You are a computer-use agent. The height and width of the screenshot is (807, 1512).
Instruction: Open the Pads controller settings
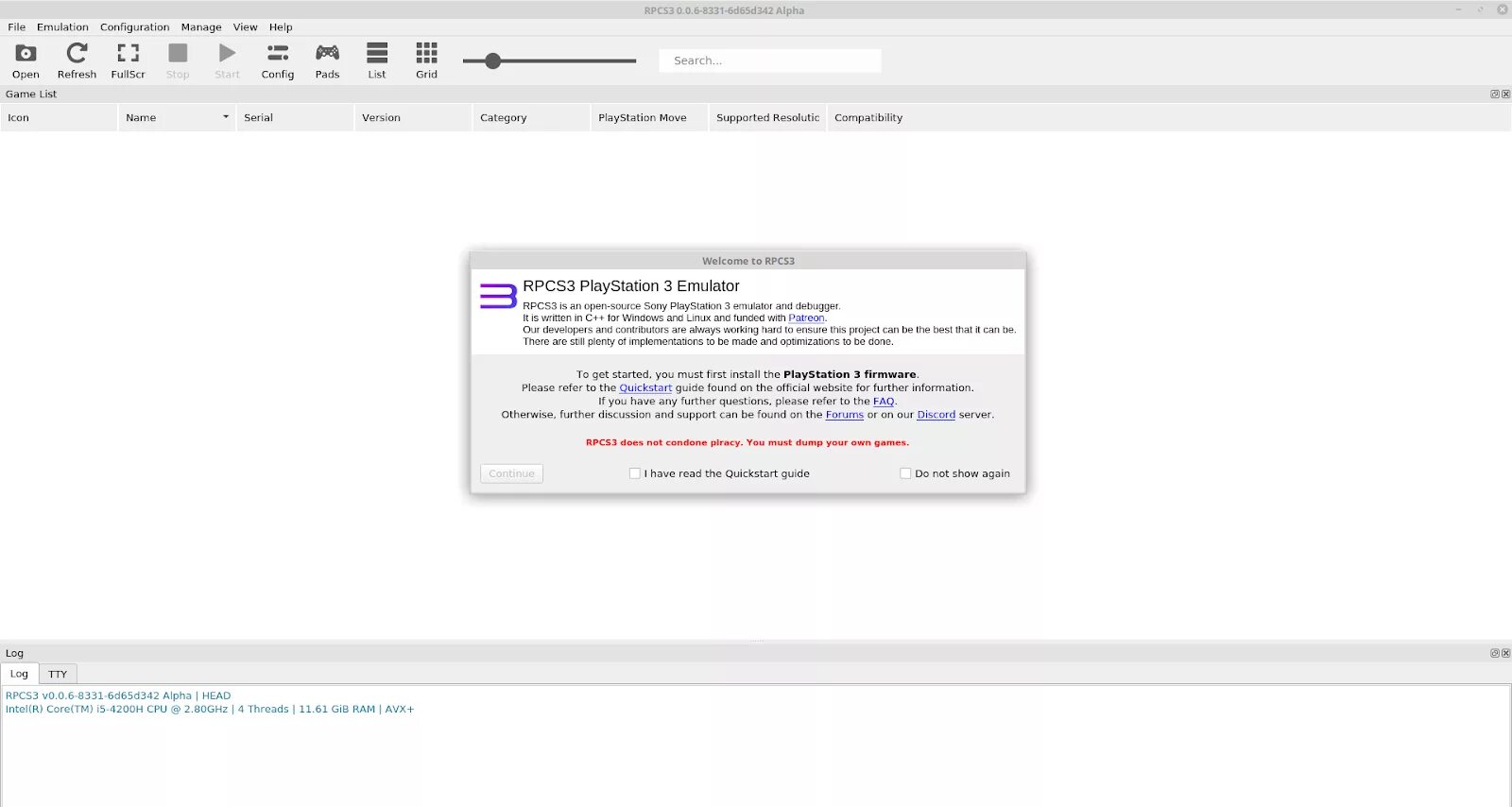point(327,60)
